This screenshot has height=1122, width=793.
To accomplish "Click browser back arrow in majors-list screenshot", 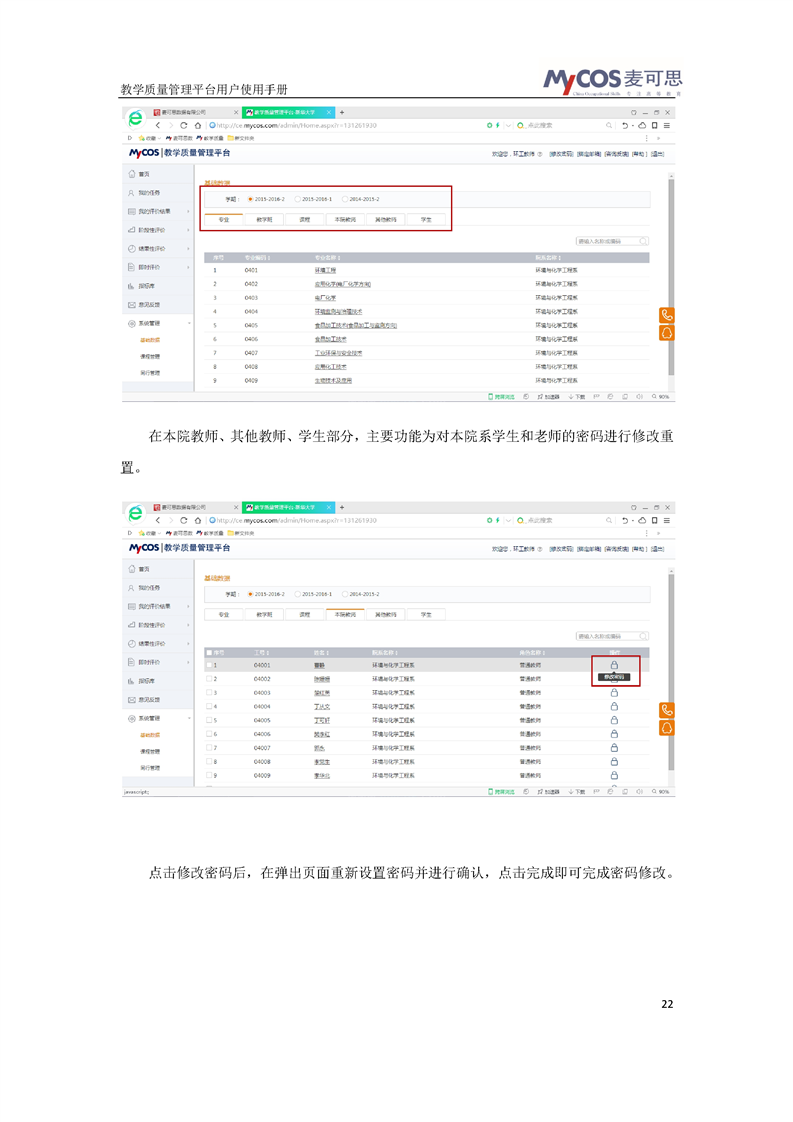I will pos(158,125).
